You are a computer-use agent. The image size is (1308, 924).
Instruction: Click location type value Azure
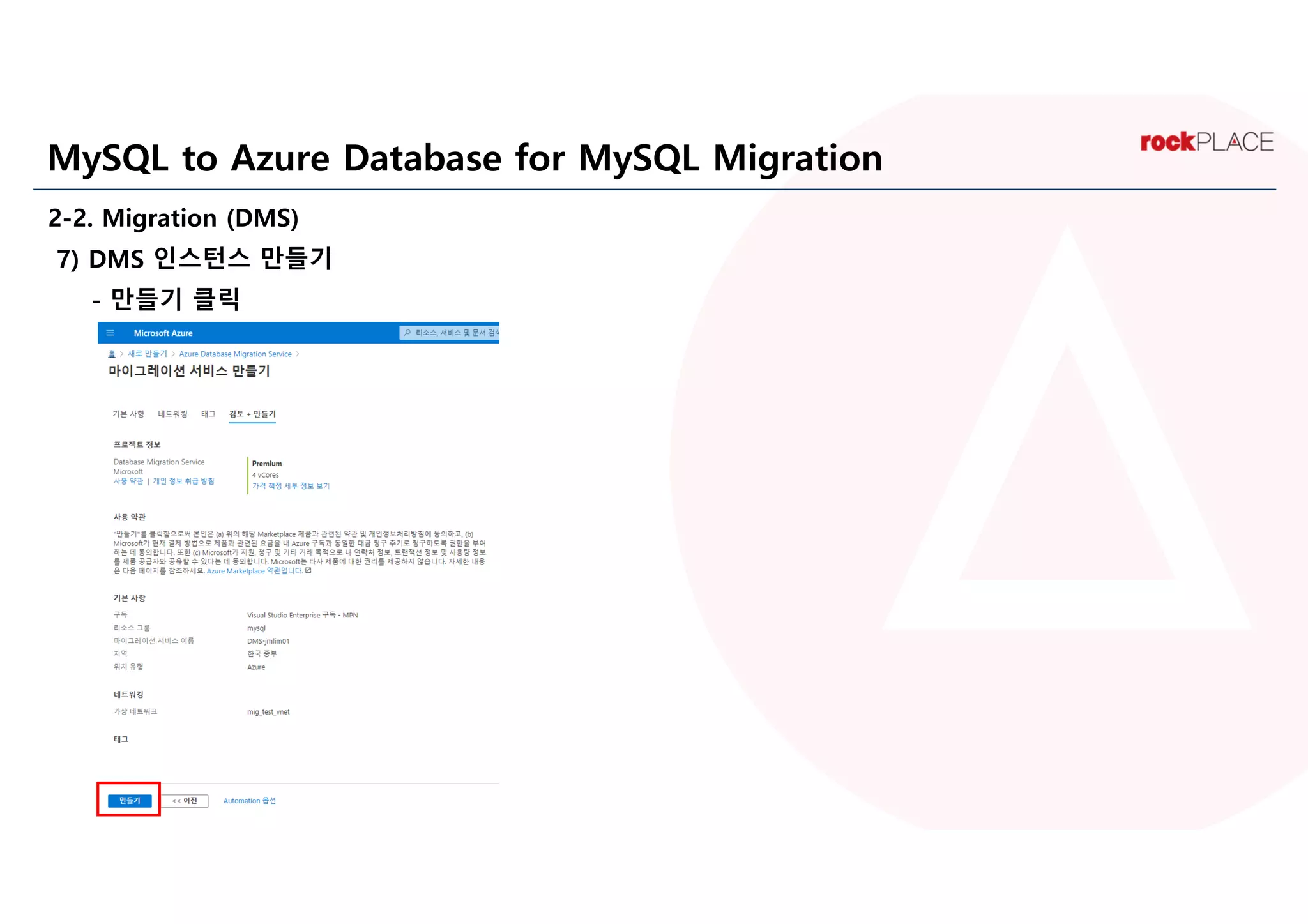pos(256,667)
